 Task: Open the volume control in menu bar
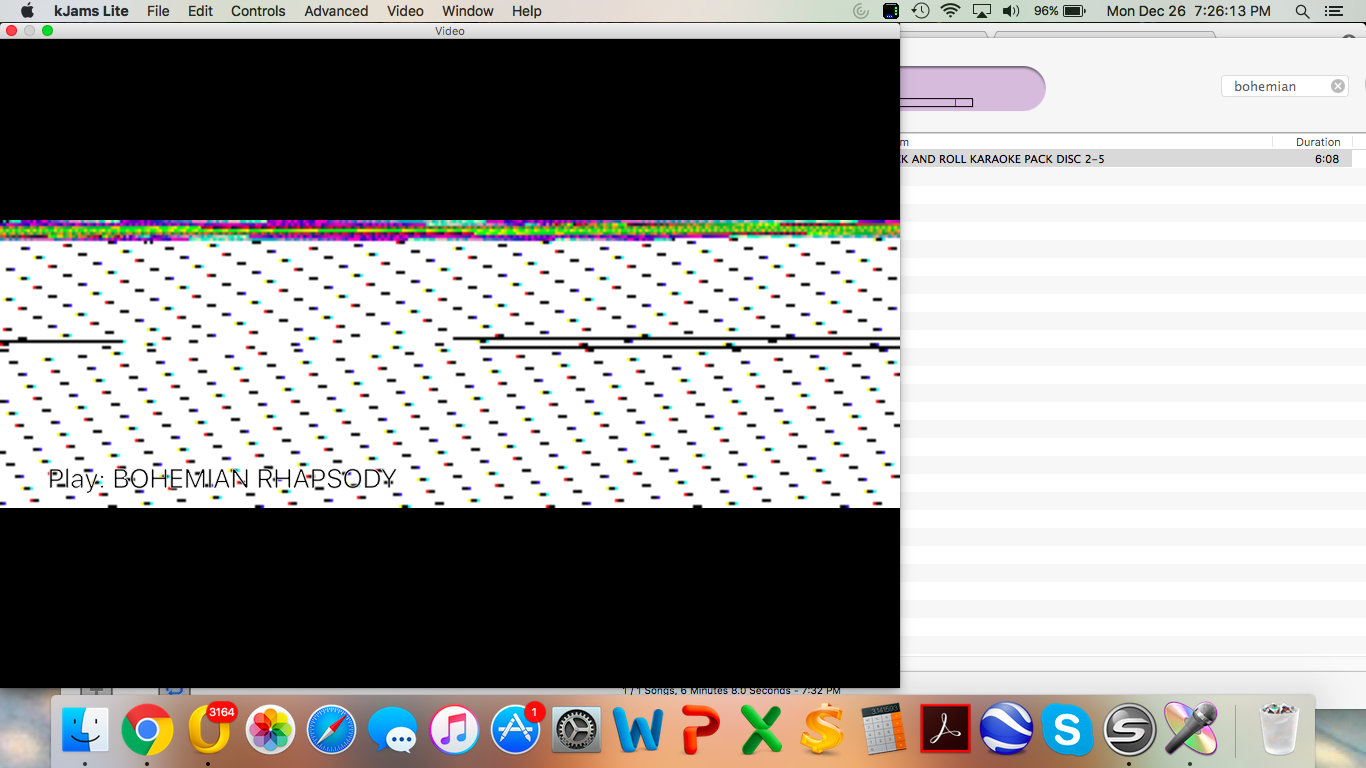pos(1011,11)
